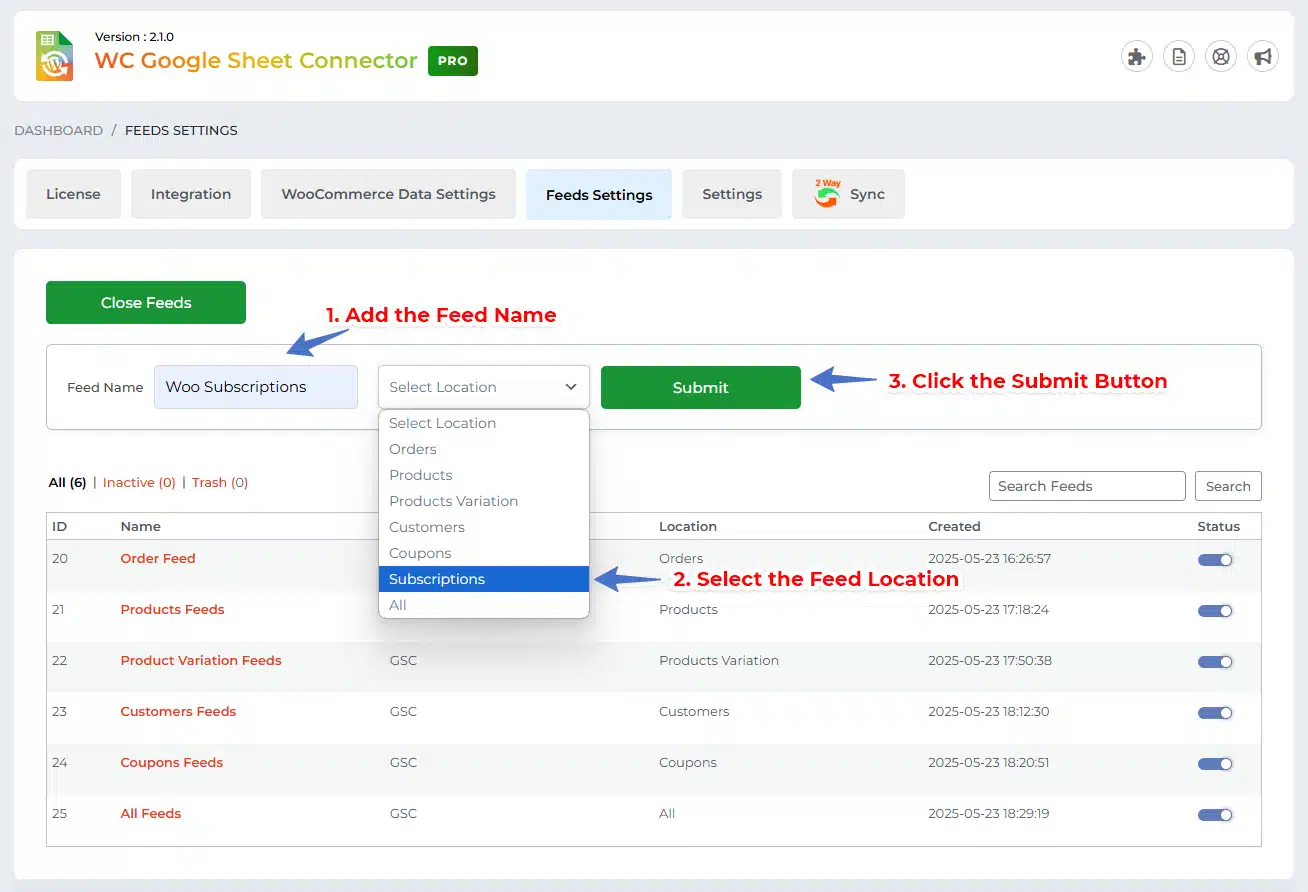Toggle status for Customers Feeds

click(x=1215, y=713)
